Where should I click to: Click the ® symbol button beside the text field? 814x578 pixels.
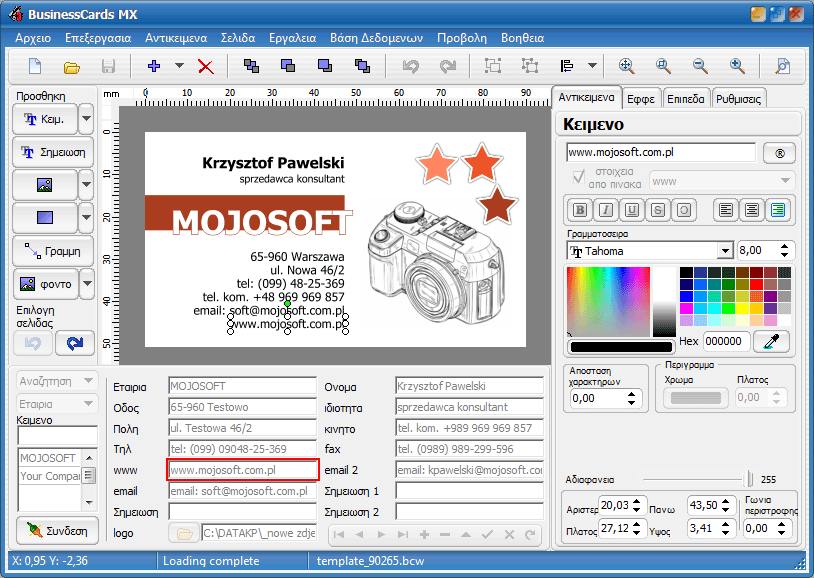tap(779, 153)
